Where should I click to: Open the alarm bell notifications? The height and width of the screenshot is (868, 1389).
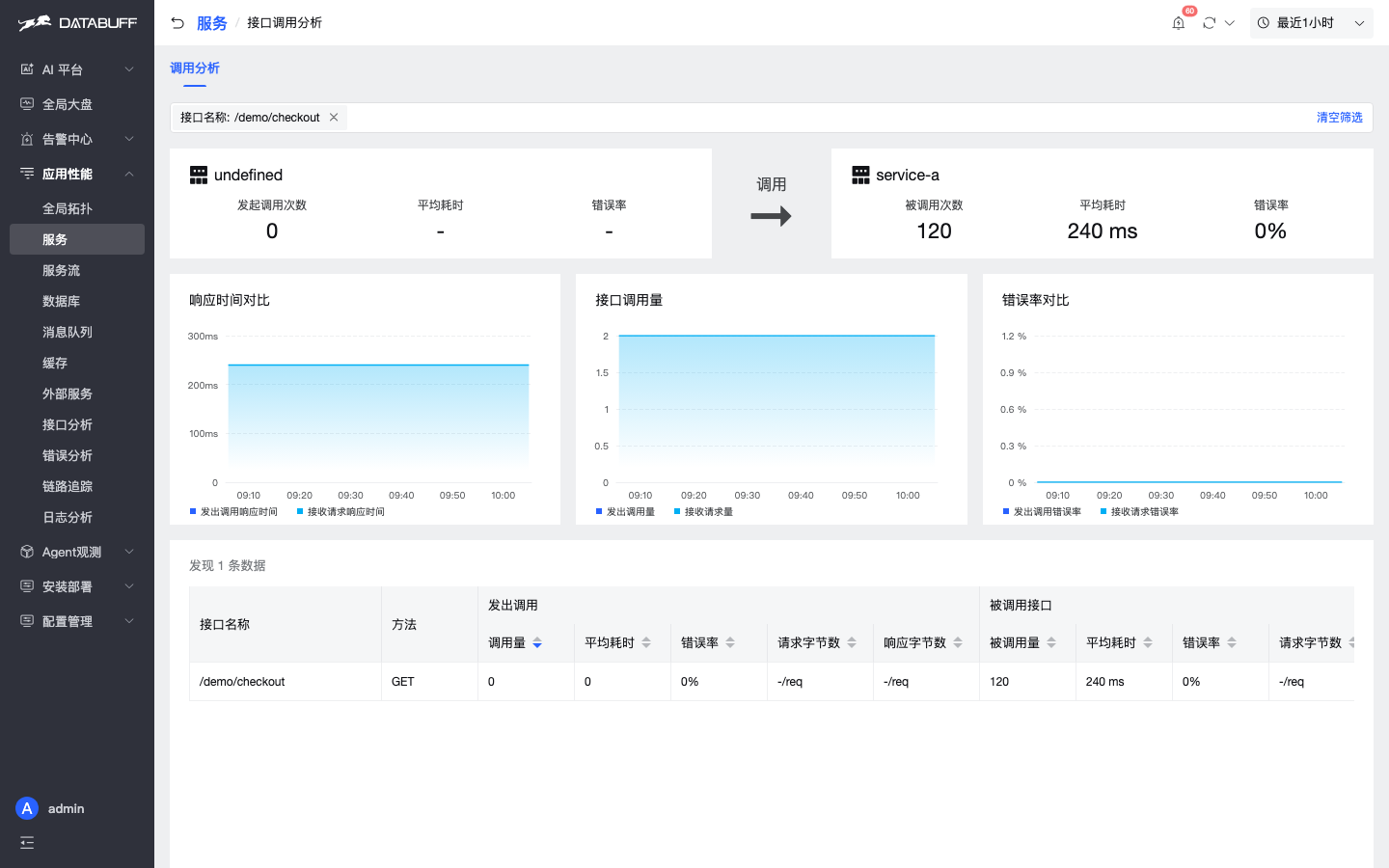(x=1178, y=23)
